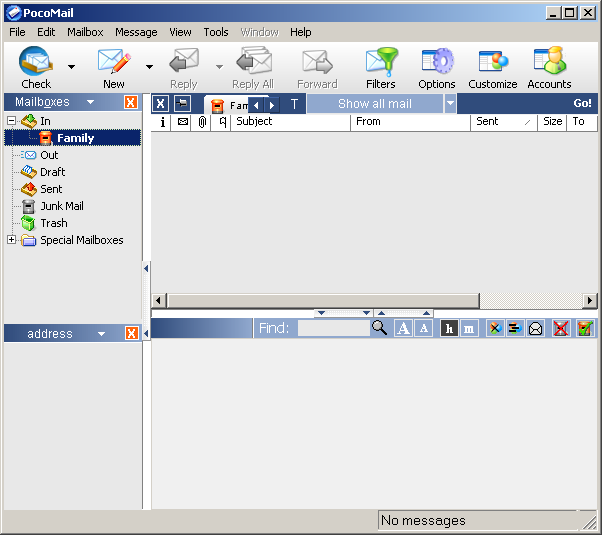Viewport: 602px width, 535px height.
Task: Open the Accounts icon
Action: point(549,62)
